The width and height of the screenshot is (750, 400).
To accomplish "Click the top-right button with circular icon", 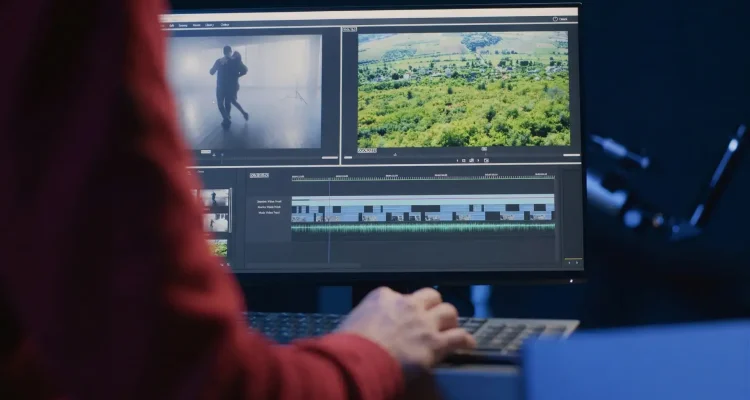I will click(560, 19).
